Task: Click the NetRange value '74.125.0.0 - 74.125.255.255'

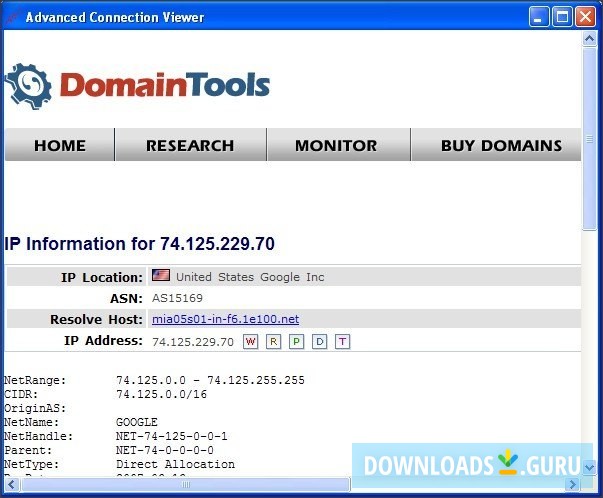Action: tap(210, 380)
